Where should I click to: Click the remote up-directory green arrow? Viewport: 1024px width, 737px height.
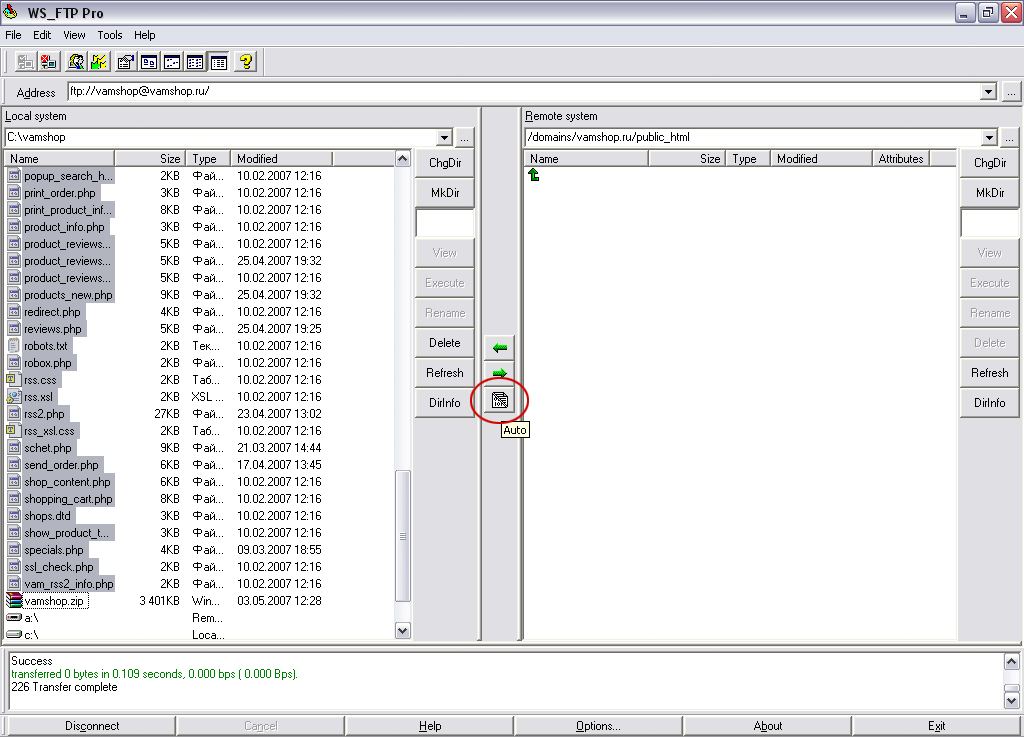pos(534,175)
